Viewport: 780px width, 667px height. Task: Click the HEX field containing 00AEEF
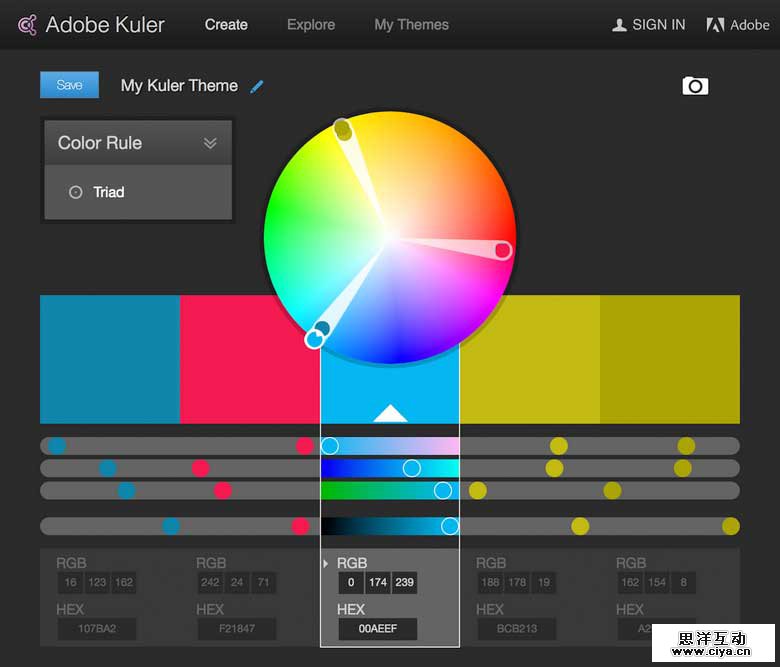377,630
